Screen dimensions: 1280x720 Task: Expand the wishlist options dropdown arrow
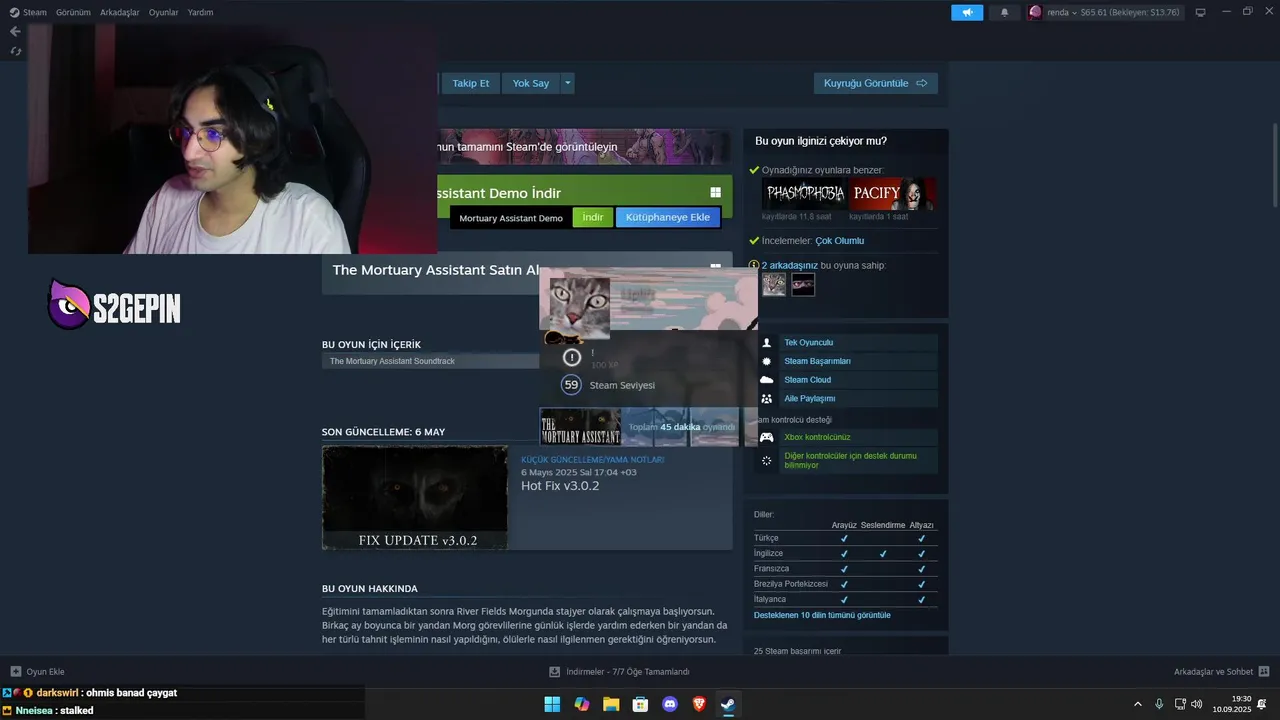pos(568,83)
